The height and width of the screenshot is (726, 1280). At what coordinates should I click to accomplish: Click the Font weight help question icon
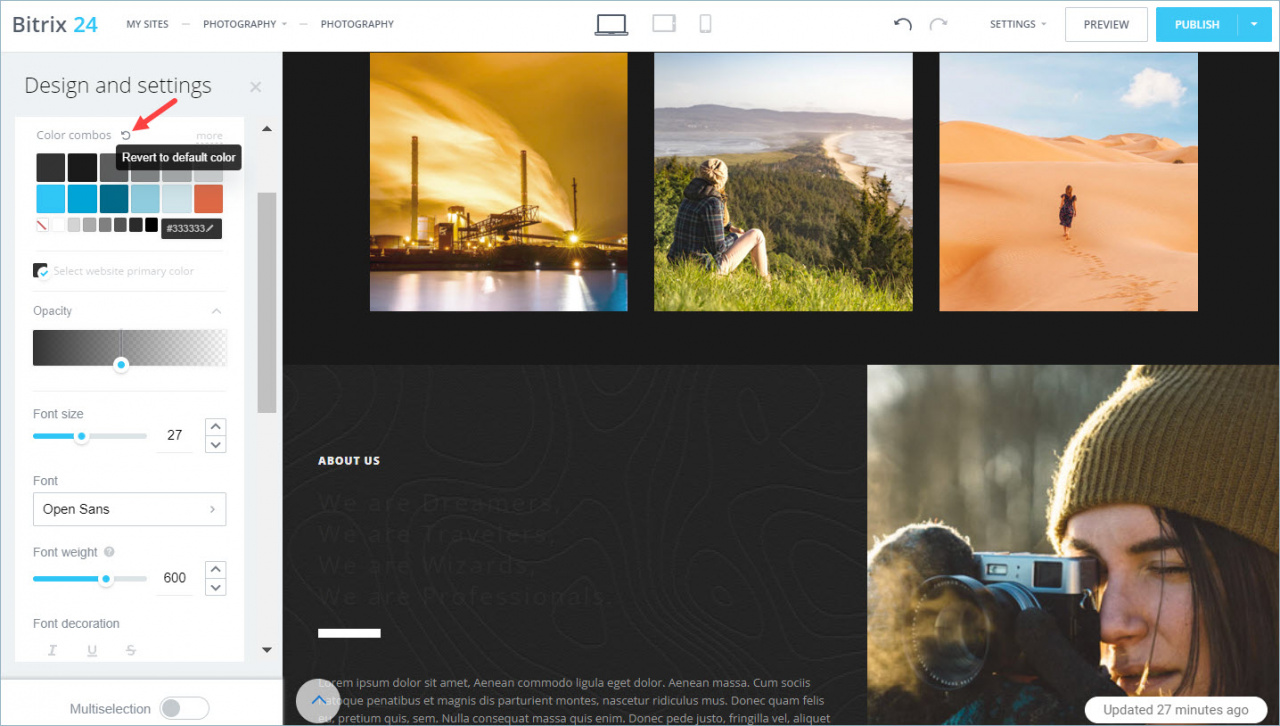pyautogui.click(x=109, y=552)
